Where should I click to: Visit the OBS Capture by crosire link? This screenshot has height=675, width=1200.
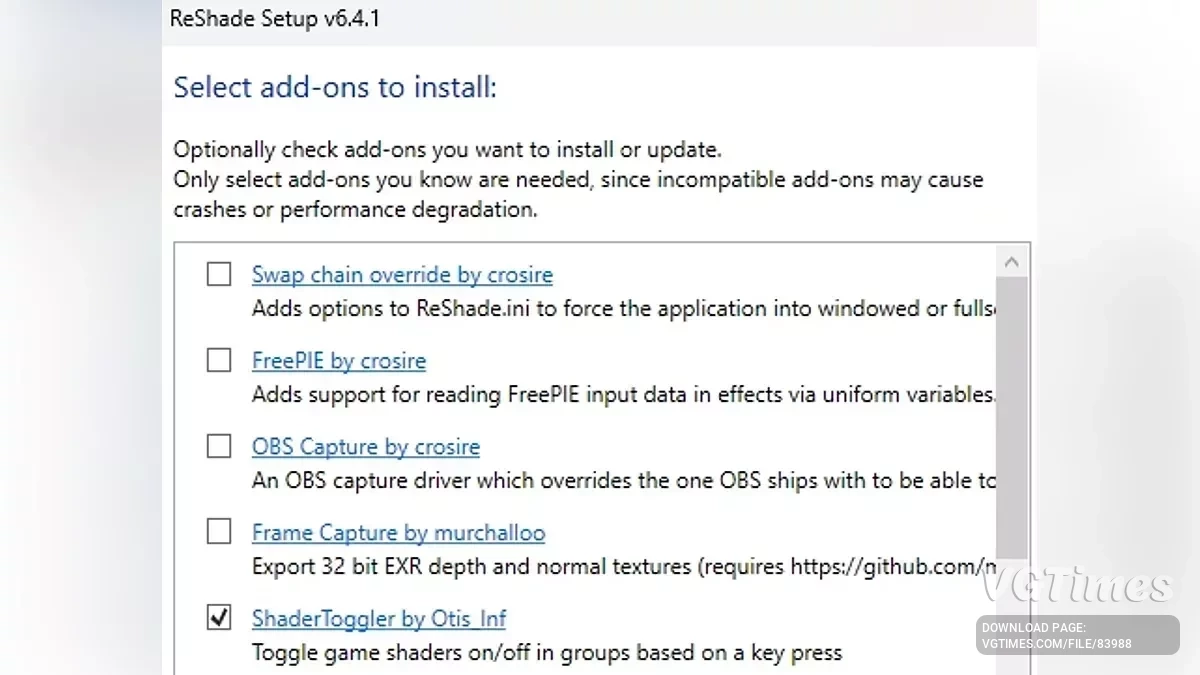pos(366,447)
